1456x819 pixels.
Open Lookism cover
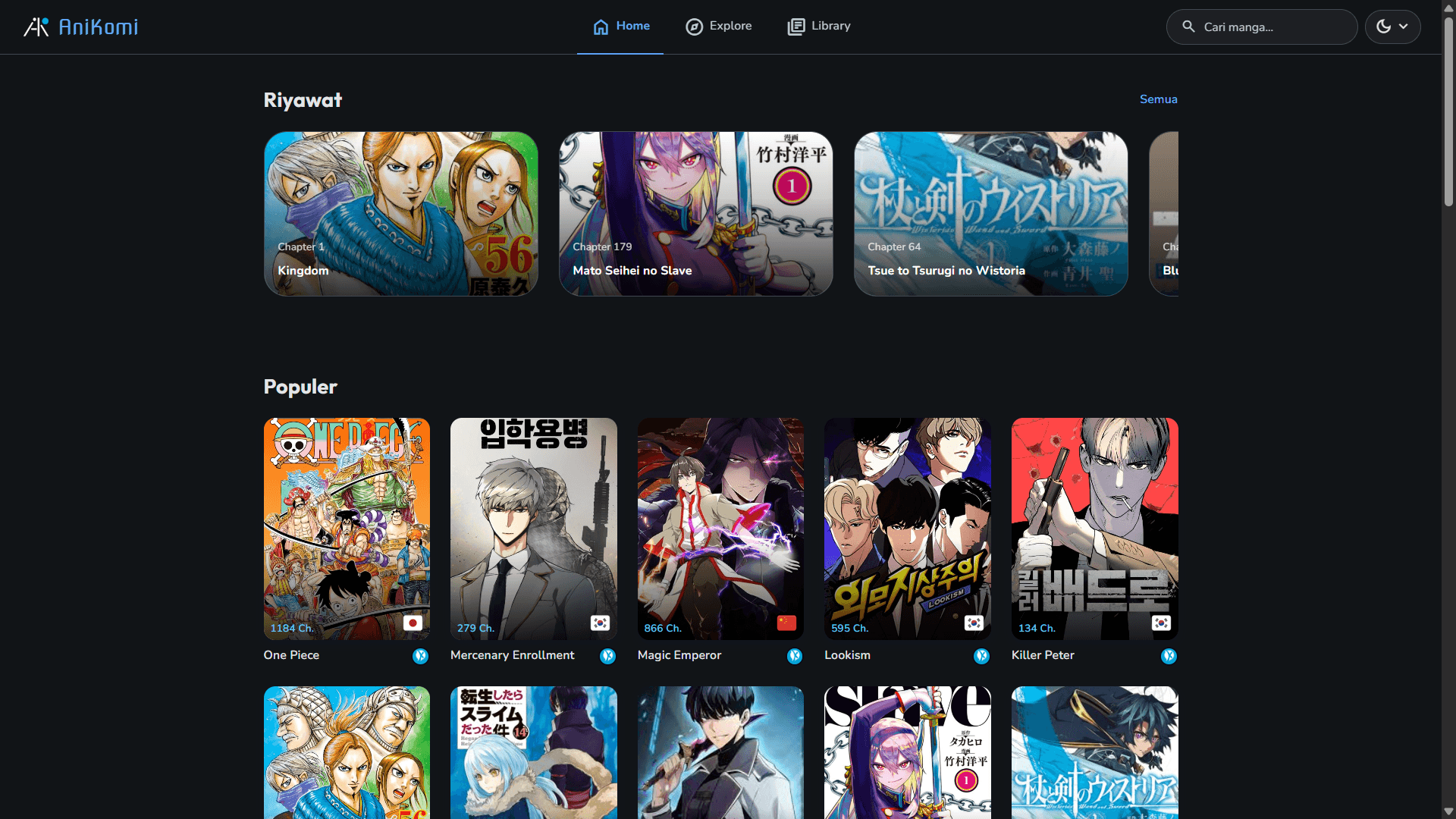tap(907, 529)
